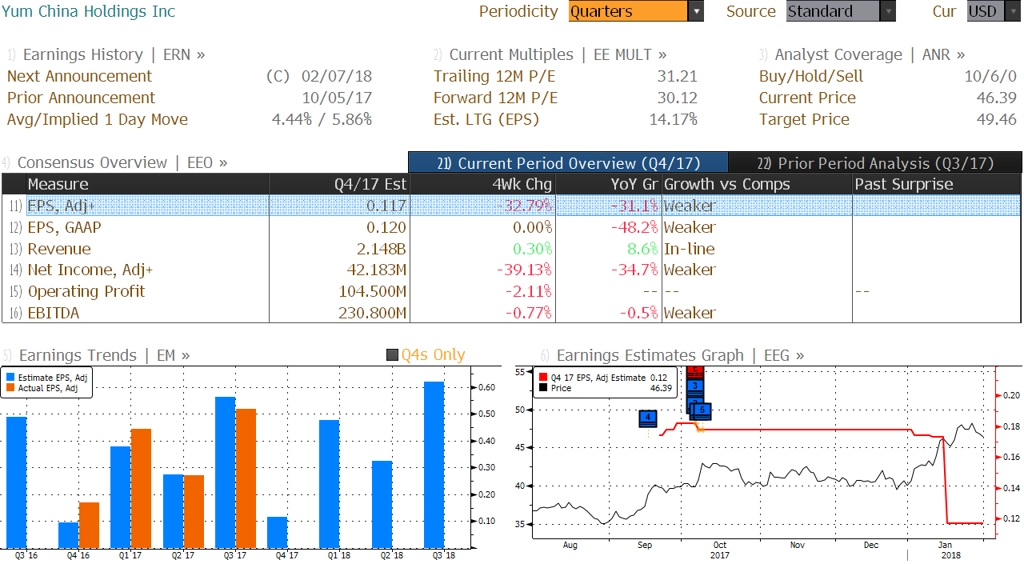Viewport: 1024px width, 564px height.
Task: Click the blue marker labeled 5 on graph
Action: [702, 410]
